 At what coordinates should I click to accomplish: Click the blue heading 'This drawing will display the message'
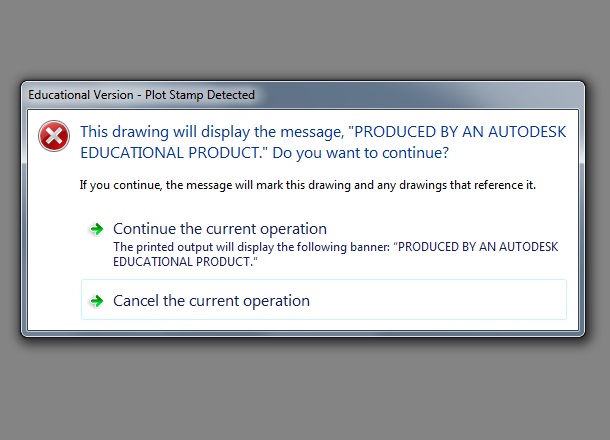point(212,132)
